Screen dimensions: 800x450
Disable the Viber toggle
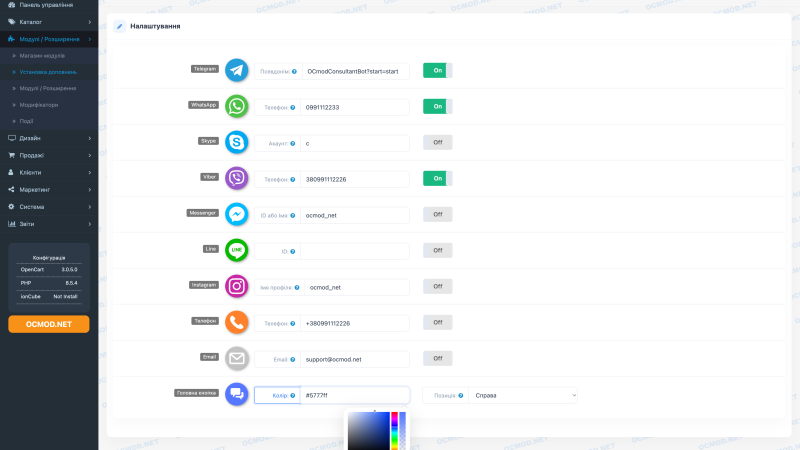click(438, 178)
